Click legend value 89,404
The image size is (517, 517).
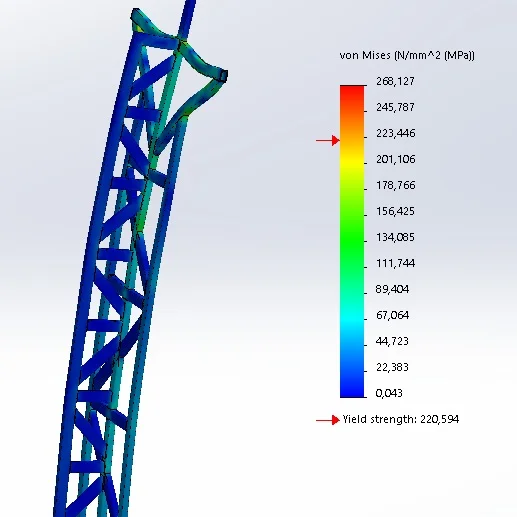(392, 289)
